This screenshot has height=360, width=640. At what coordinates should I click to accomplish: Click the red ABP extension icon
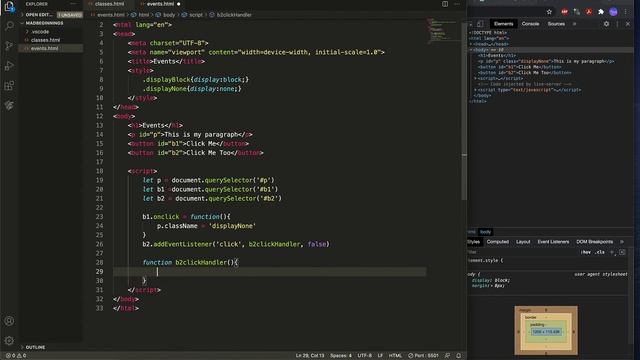(x=564, y=12)
